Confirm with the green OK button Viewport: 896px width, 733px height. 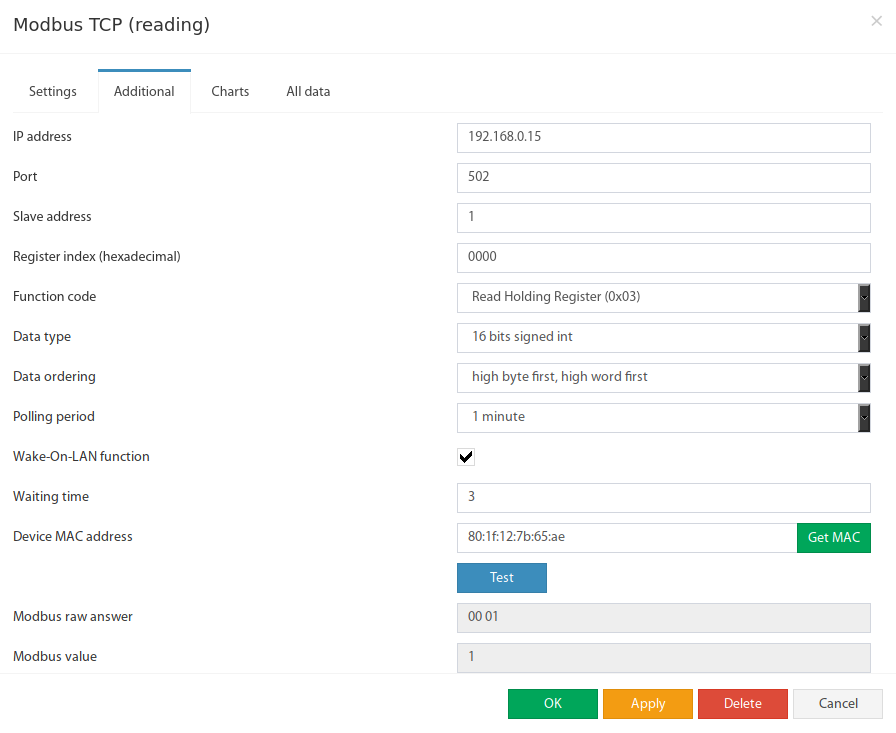(x=553, y=703)
